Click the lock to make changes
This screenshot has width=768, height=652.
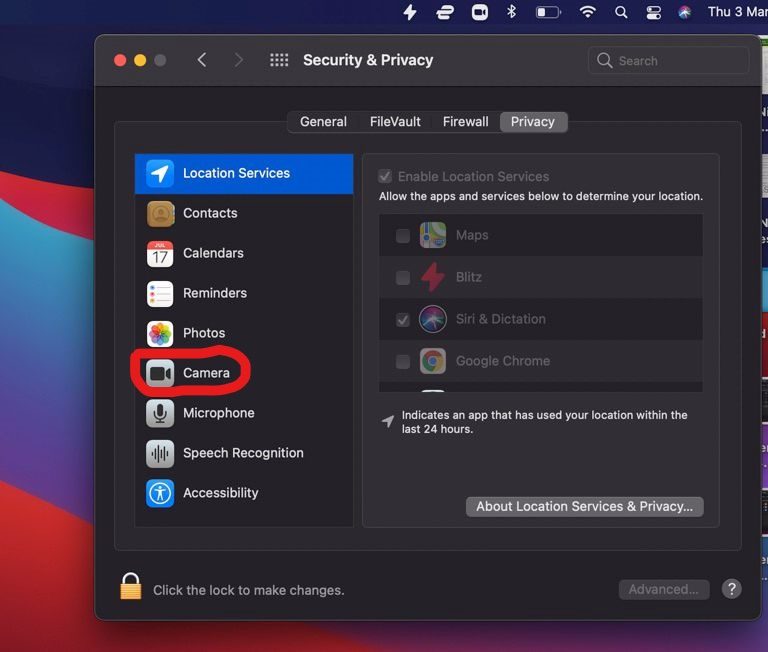[131, 588]
